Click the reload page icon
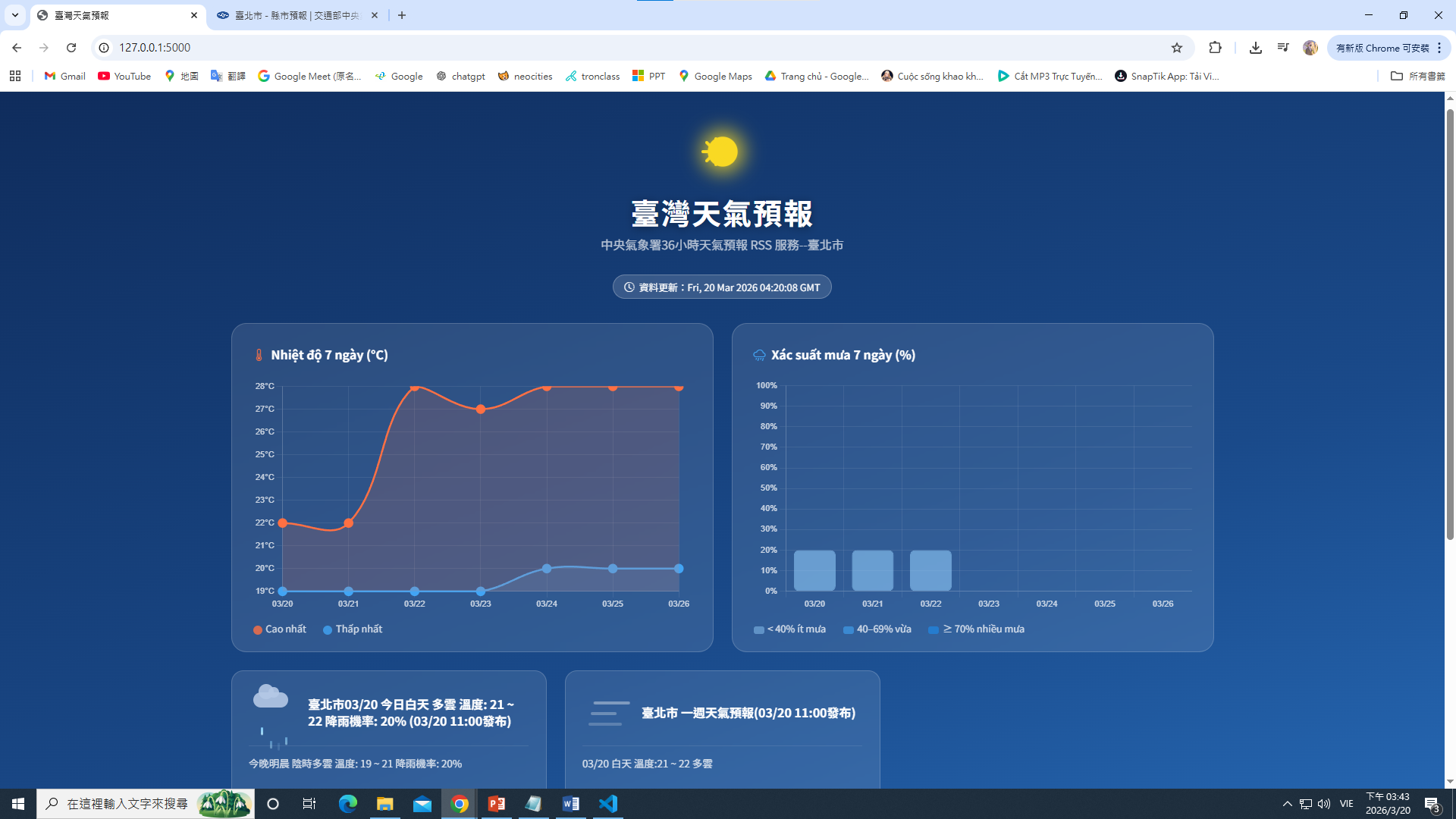The image size is (1456, 819). tap(71, 48)
